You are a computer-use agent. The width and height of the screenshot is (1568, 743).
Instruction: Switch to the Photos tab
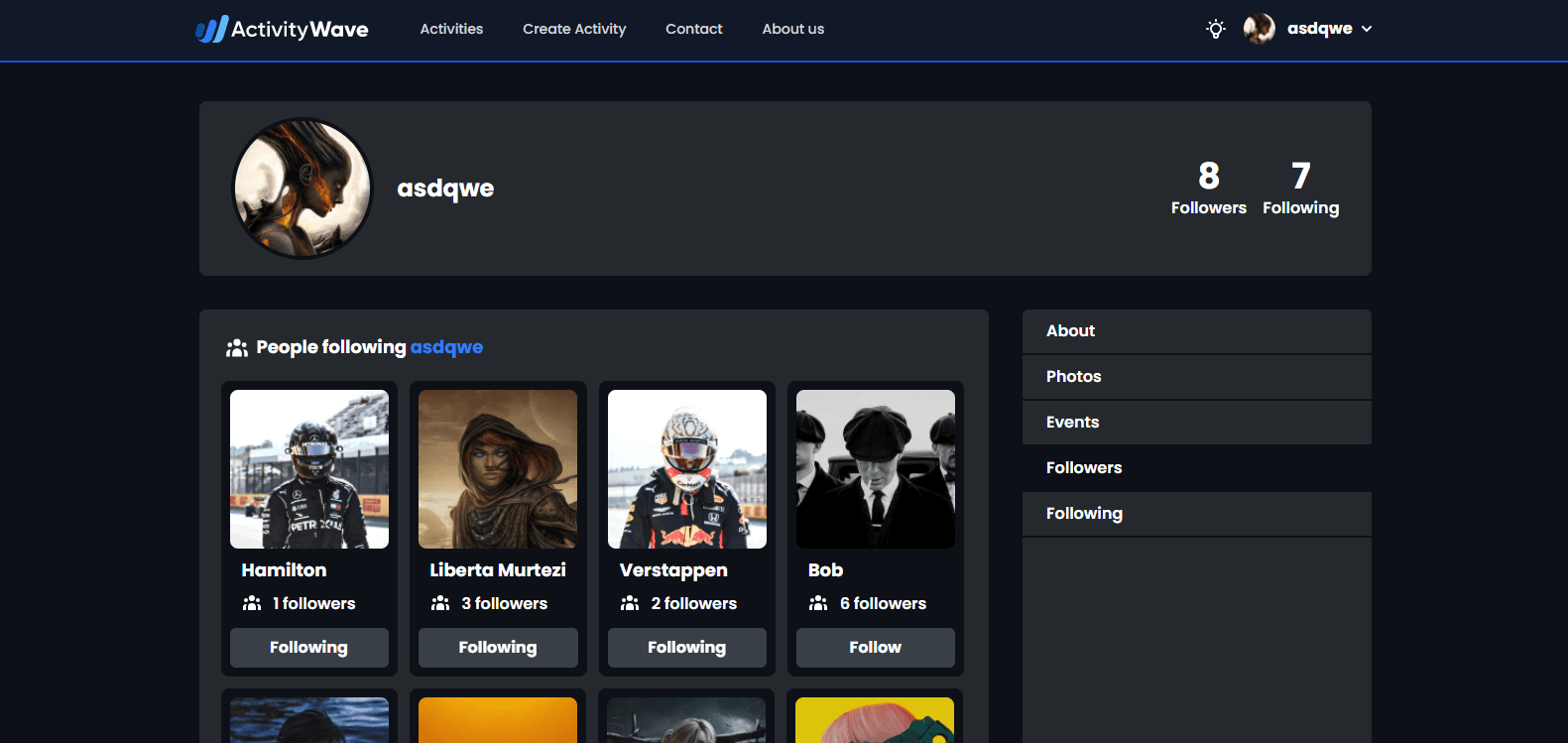1197,377
